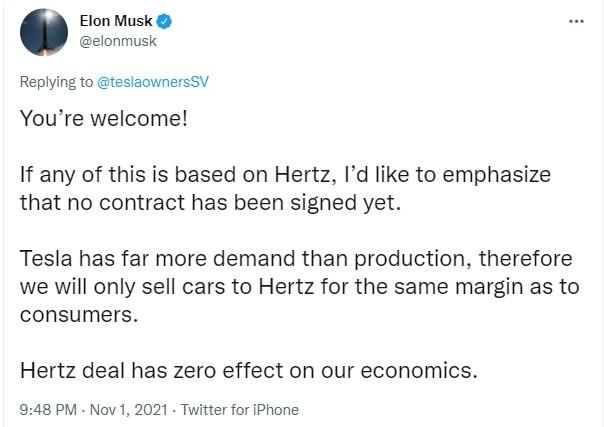Click the 'Replying to' label
Screen dimensions: 604x427
(x=56, y=82)
